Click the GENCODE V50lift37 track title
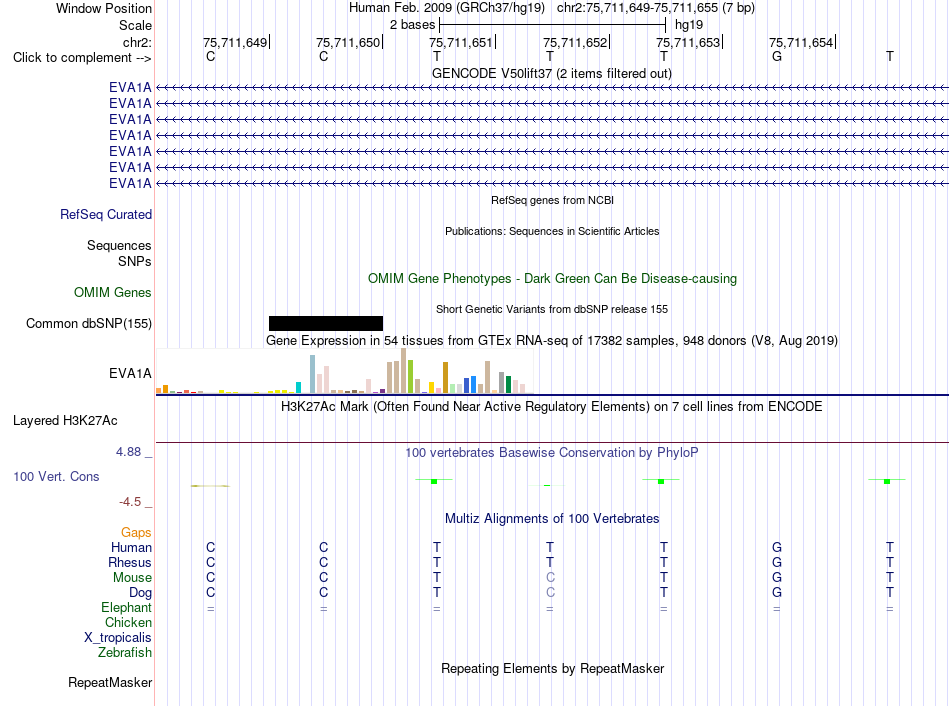Viewport: 950px width, 706px height. [x=552, y=74]
